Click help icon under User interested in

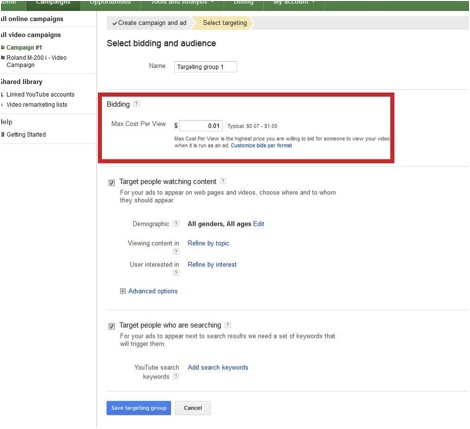(x=176, y=273)
